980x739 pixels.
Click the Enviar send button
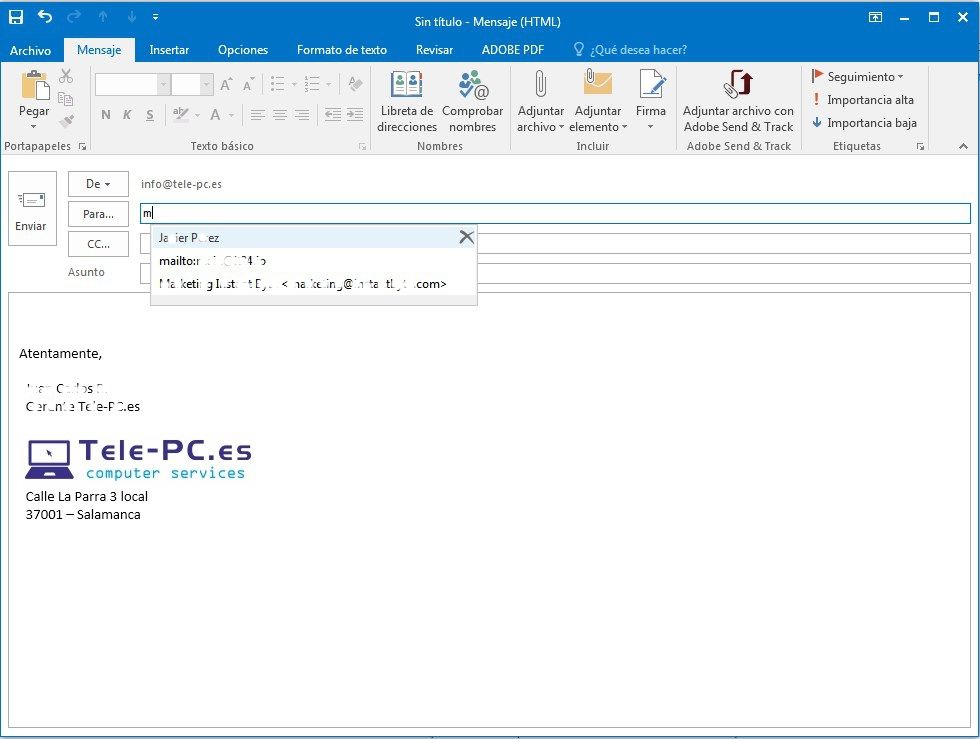32,209
